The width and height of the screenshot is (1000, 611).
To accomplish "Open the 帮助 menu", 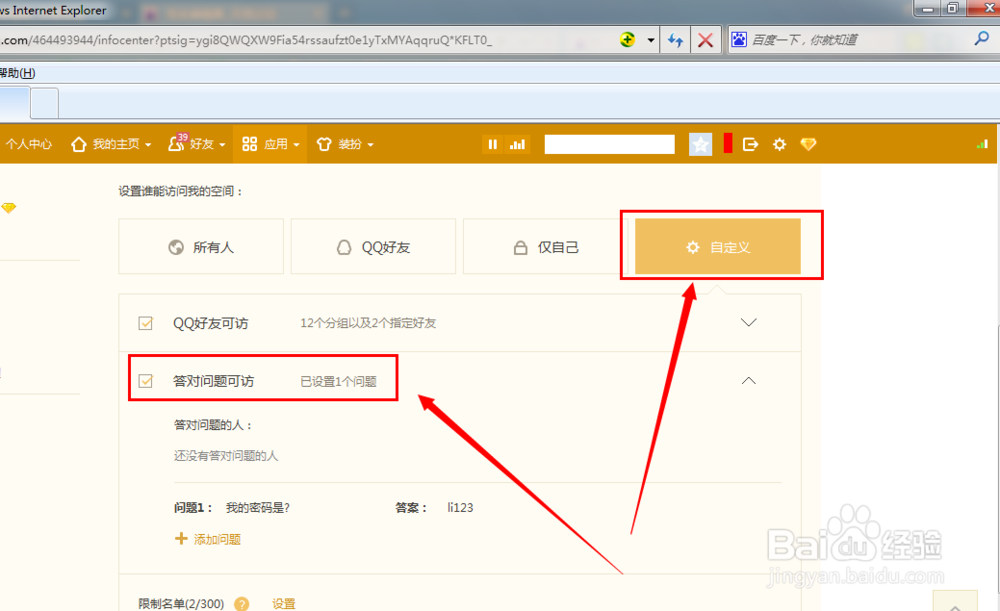I will point(18,72).
